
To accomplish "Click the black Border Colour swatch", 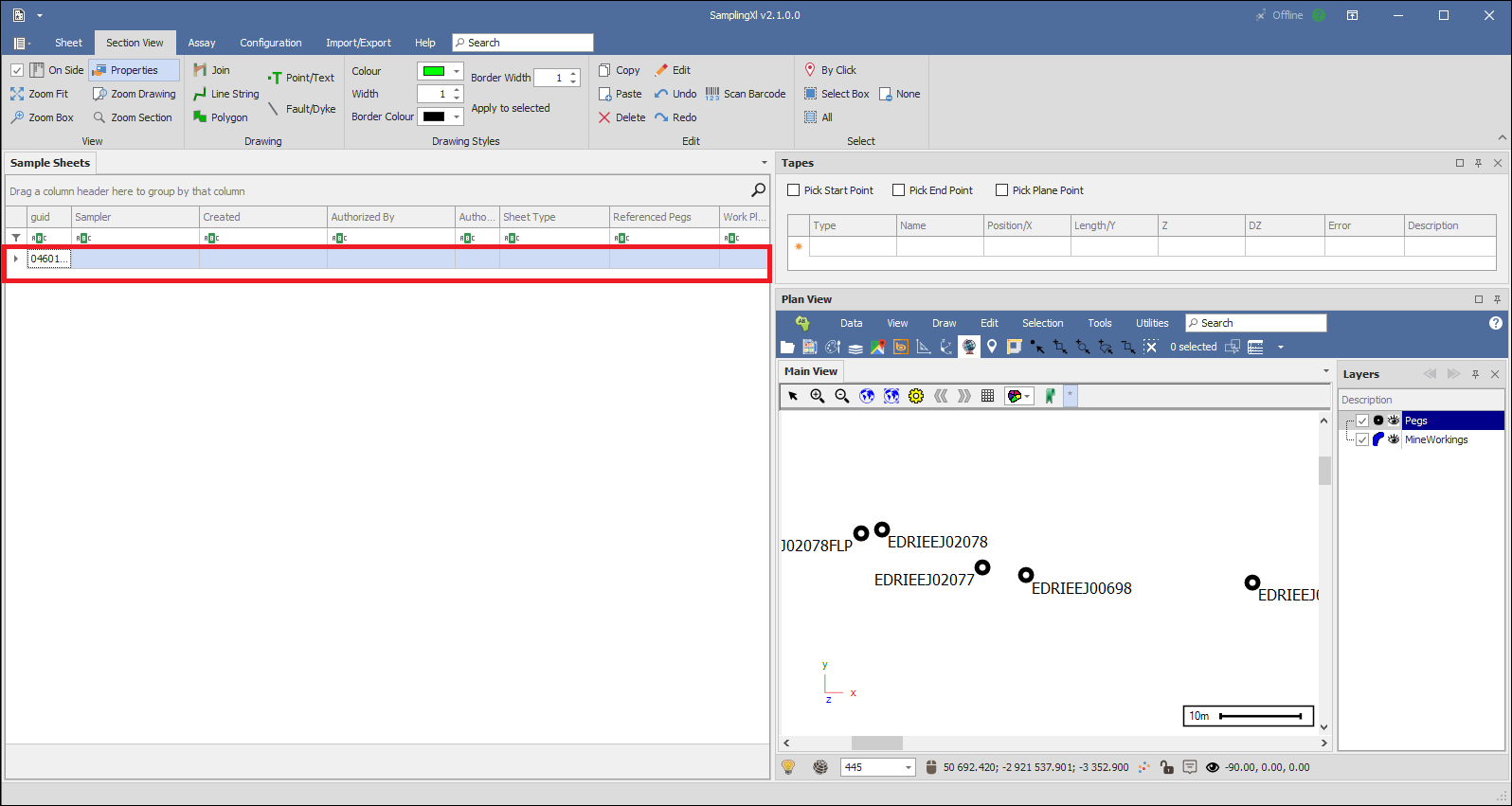I will pos(434,116).
